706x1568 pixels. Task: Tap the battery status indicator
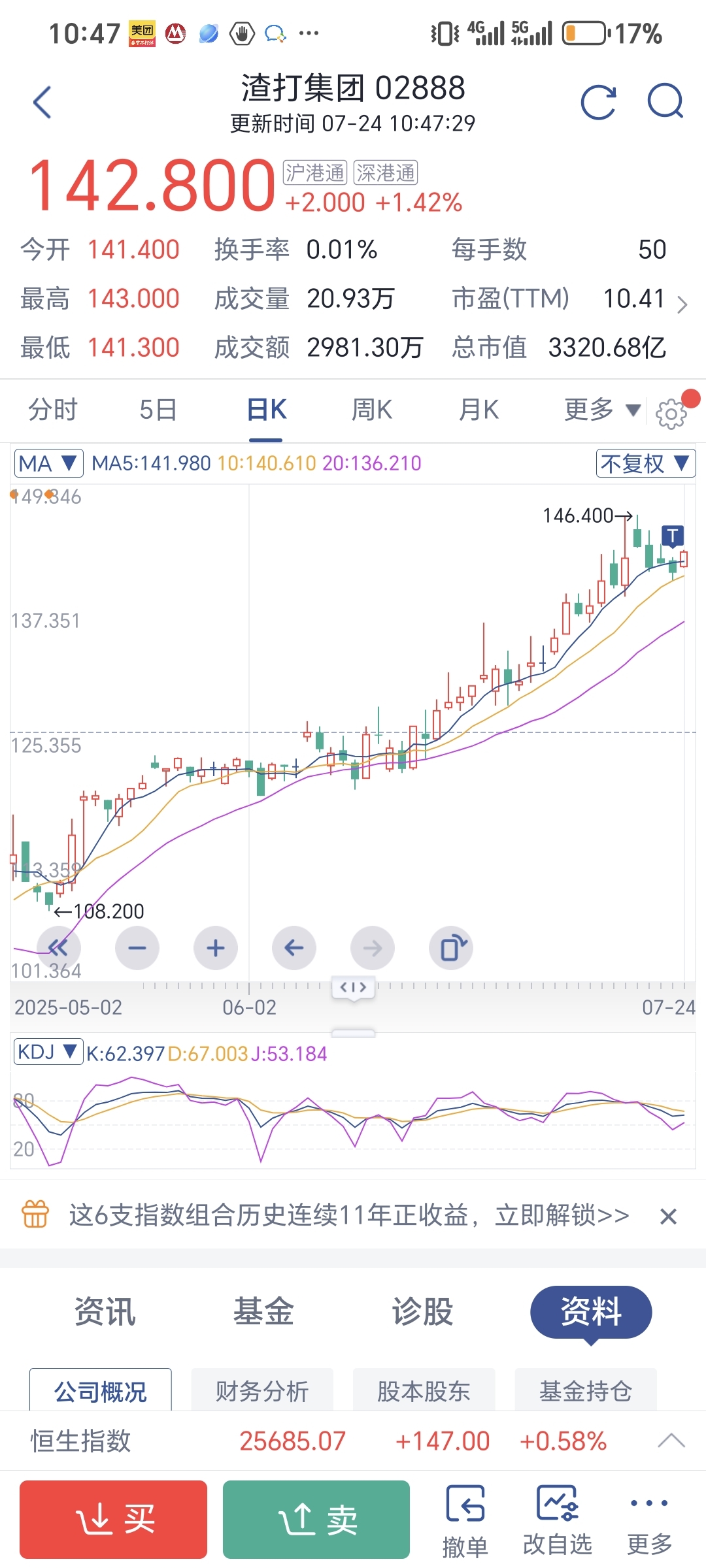(x=585, y=33)
